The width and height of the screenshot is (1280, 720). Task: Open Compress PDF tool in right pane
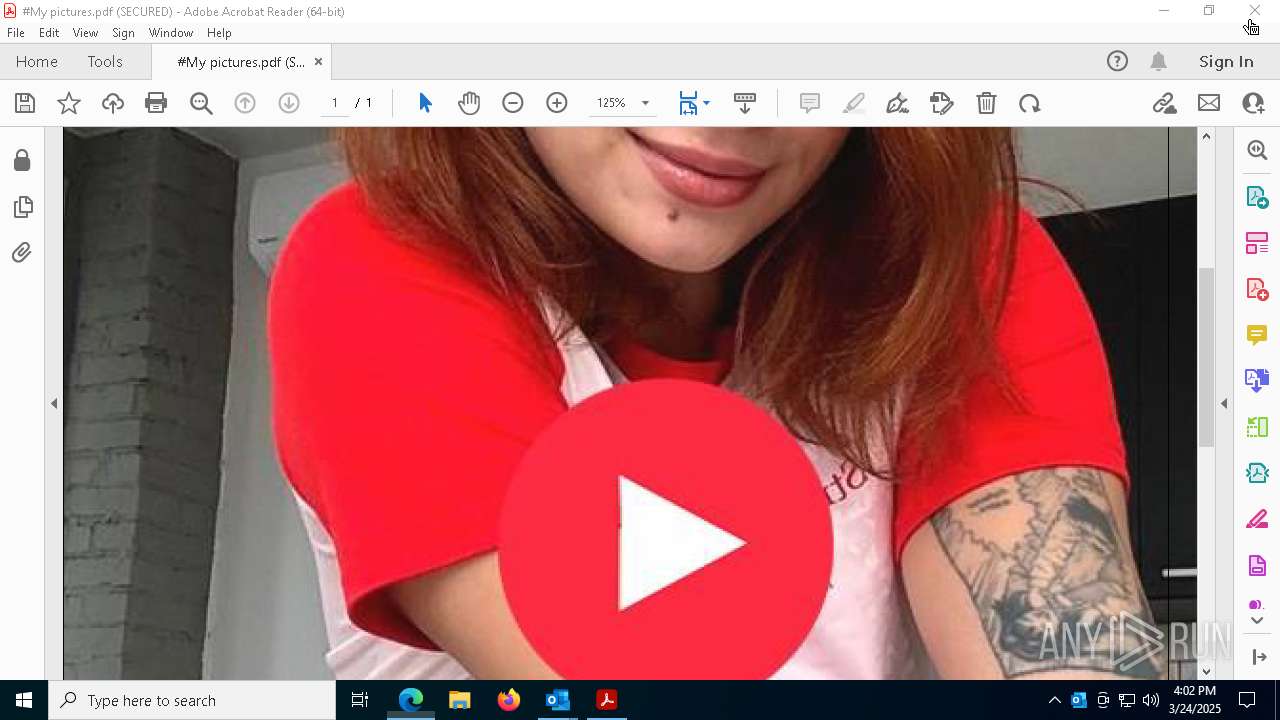click(1257, 473)
